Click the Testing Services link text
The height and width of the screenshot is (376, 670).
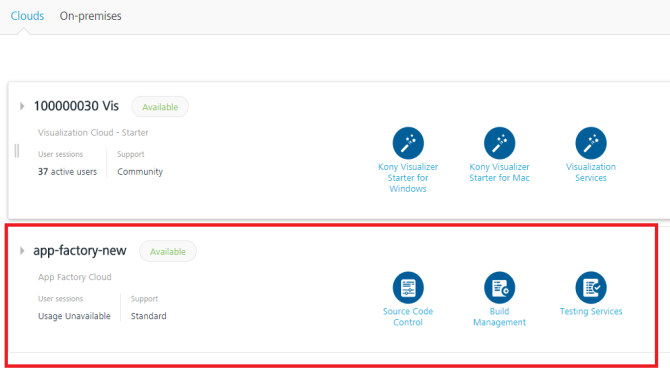[591, 311]
